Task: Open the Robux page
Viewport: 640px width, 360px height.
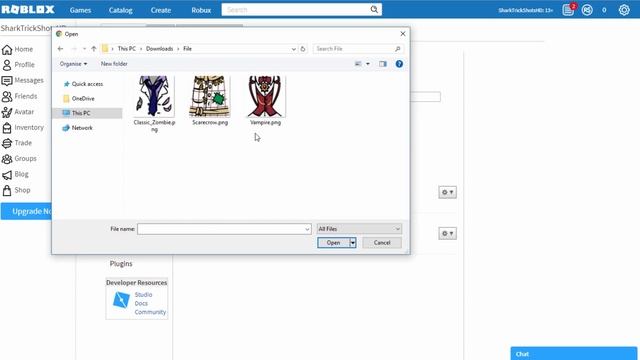Action: (x=201, y=10)
